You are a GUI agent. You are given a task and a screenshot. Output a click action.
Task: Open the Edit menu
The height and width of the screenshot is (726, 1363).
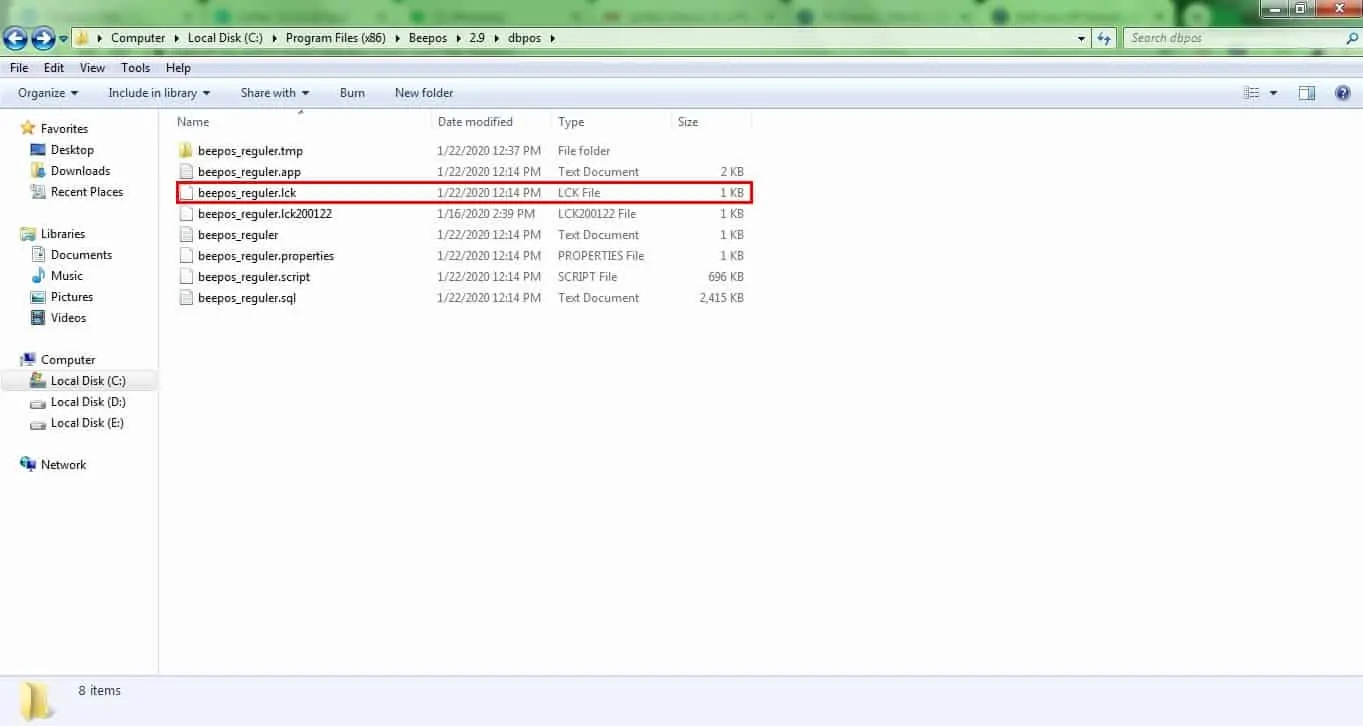(x=54, y=68)
